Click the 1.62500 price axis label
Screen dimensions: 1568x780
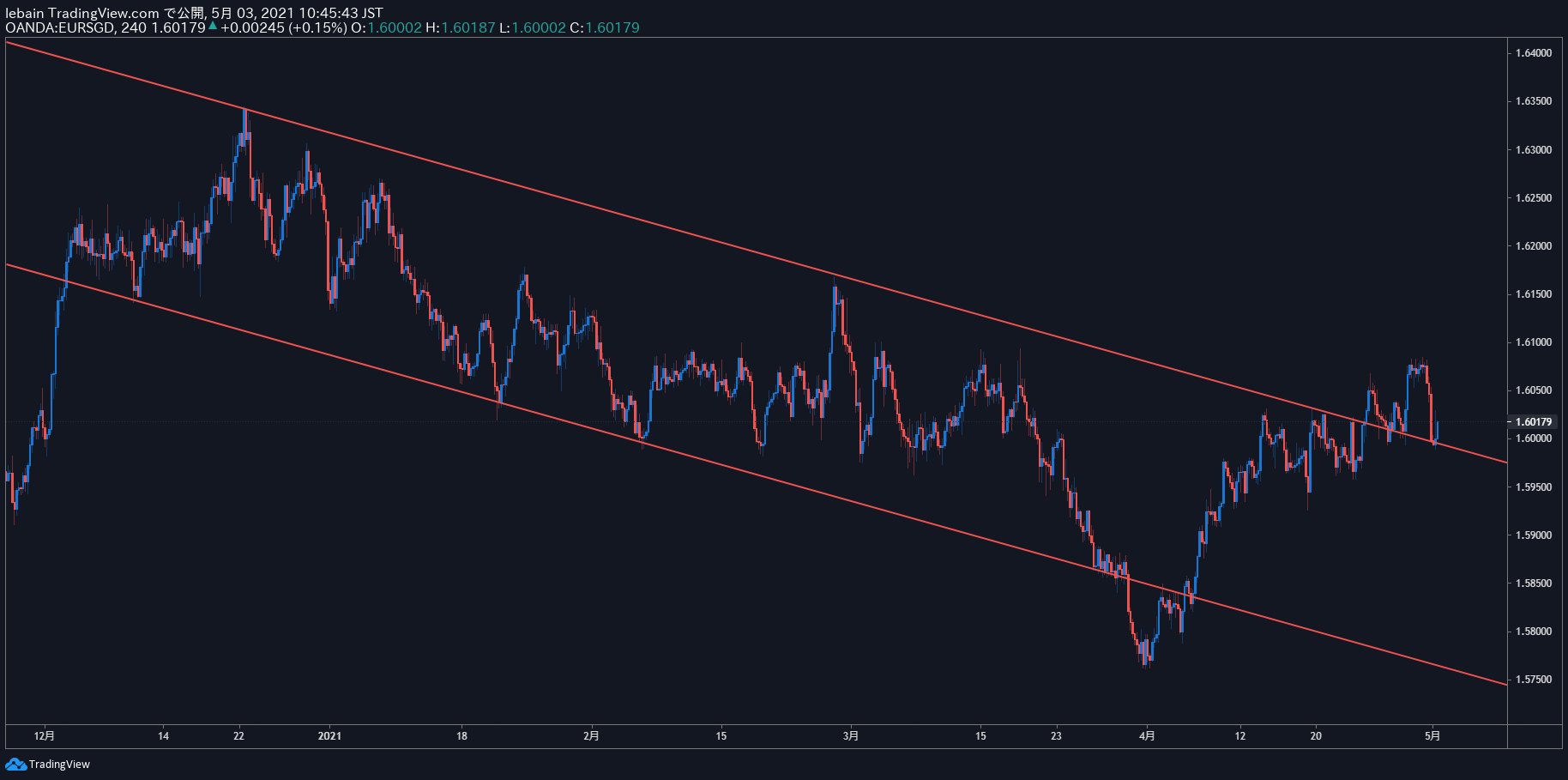pyautogui.click(x=1533, y=198)
